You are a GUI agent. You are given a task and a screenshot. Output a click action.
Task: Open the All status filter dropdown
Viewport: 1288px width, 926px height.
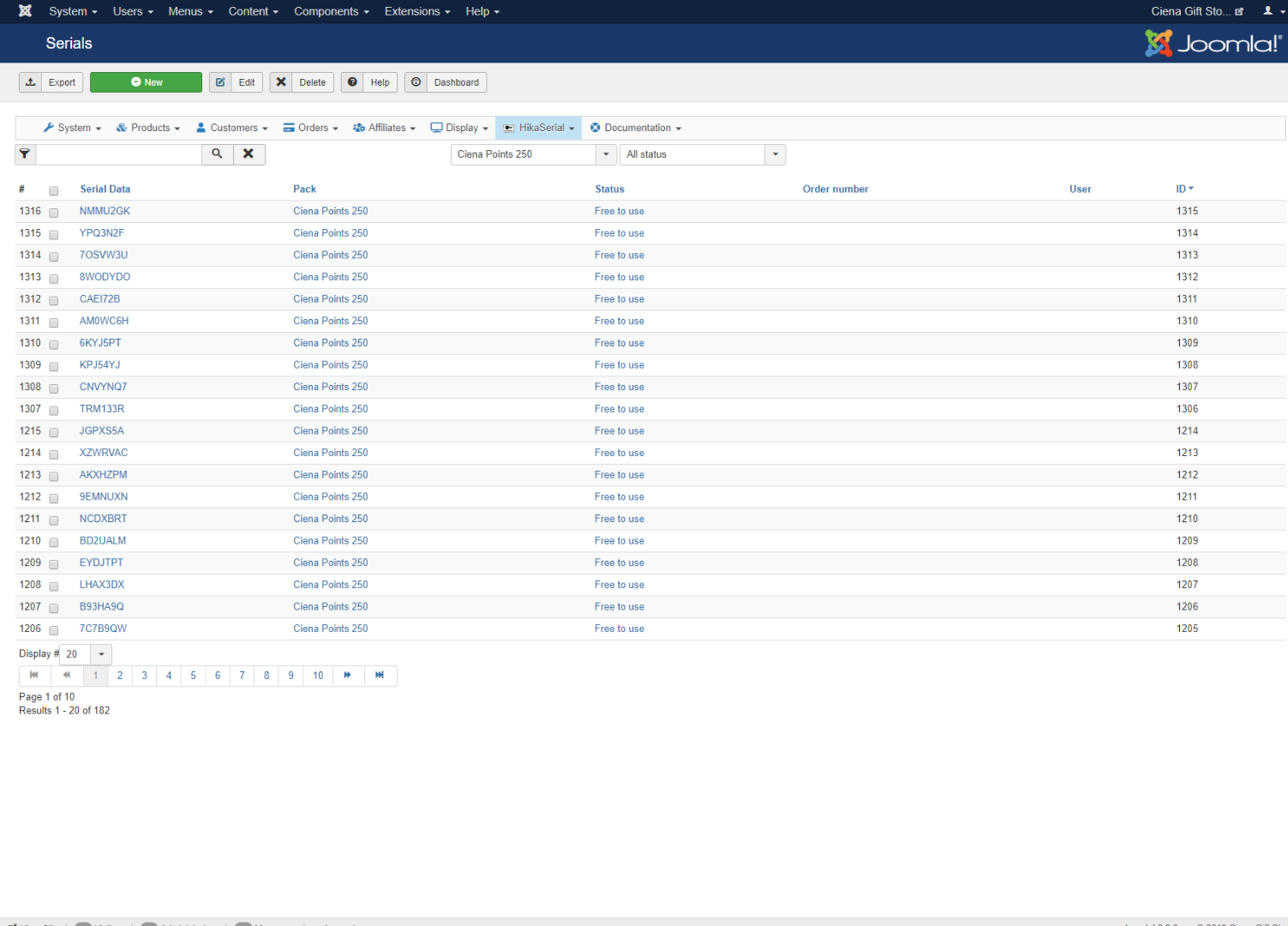tap(702, 154)
